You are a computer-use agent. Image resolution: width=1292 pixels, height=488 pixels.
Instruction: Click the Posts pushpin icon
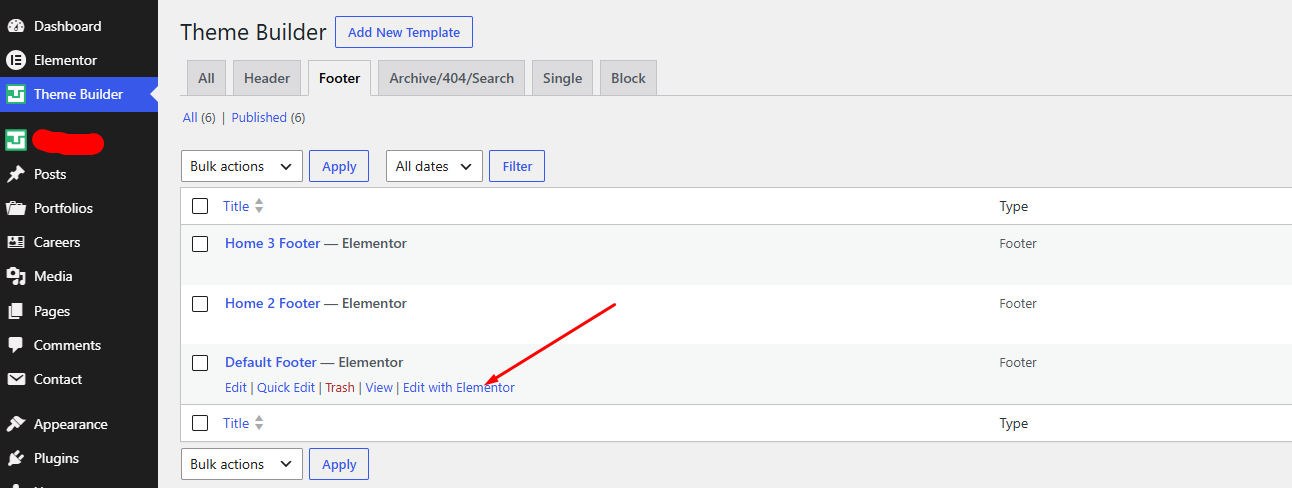click(15, 174)
